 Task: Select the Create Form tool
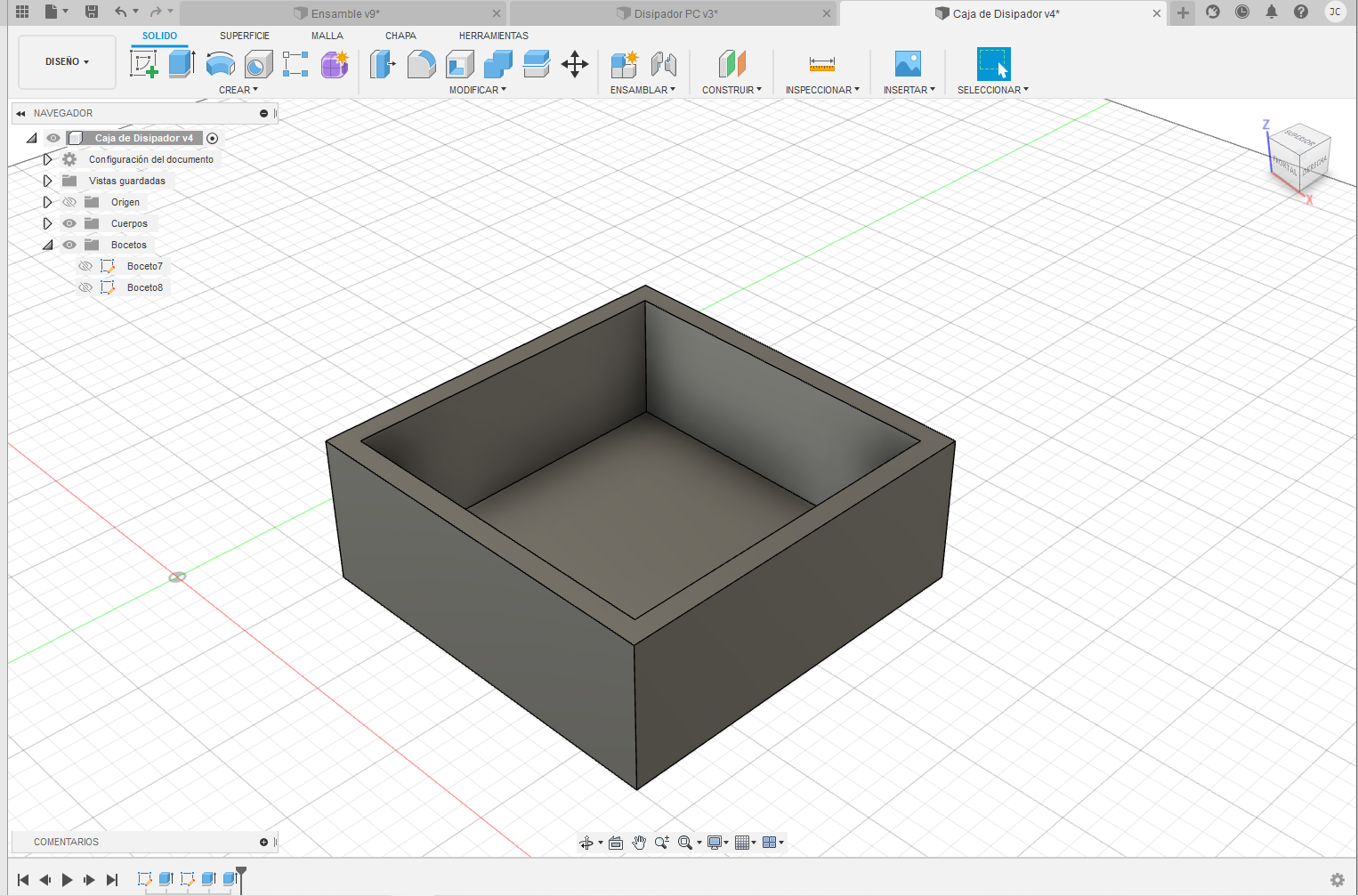pyautogui.click(x=335, y=64)
